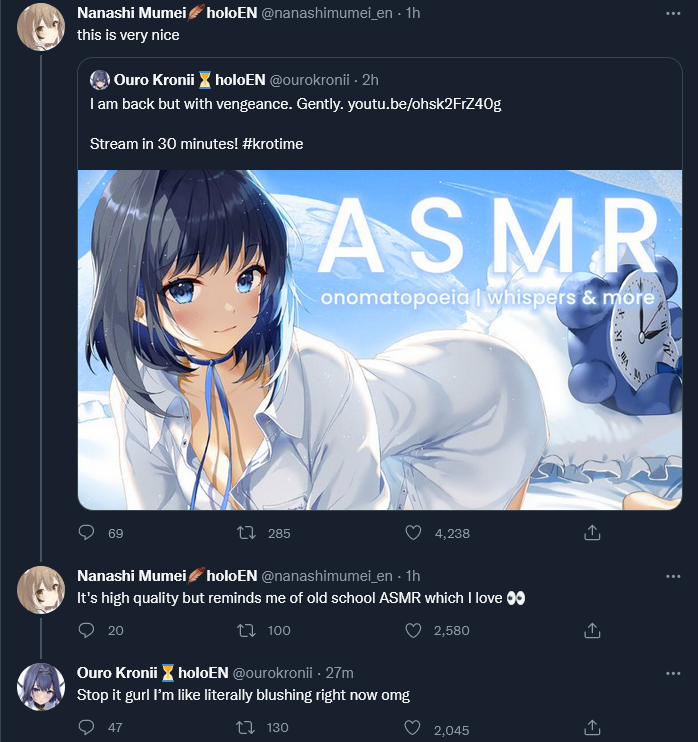Open the ASMR stream thumbnail image
Screen dimensions: 698x742
point(380,340)
